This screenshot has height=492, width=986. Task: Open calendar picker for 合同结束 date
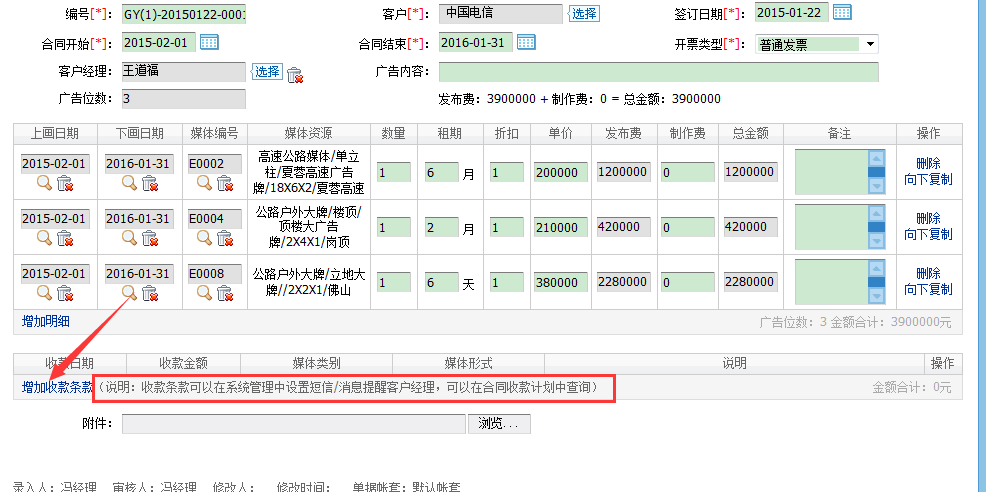coord(525,42)
